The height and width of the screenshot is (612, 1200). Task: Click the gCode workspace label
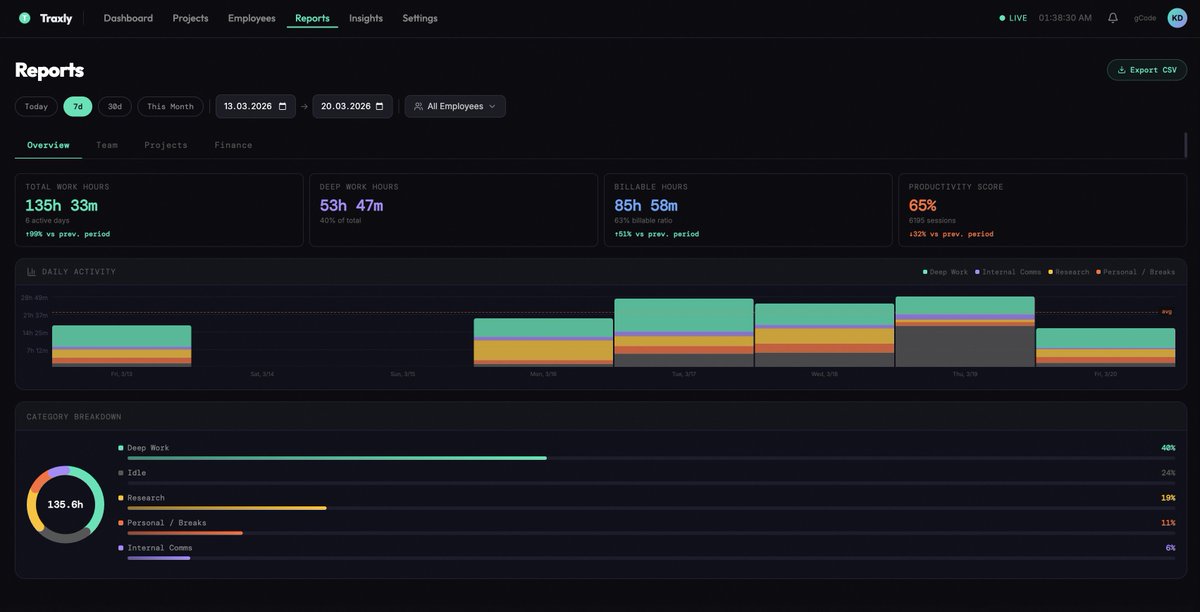tap(1145, 18)
